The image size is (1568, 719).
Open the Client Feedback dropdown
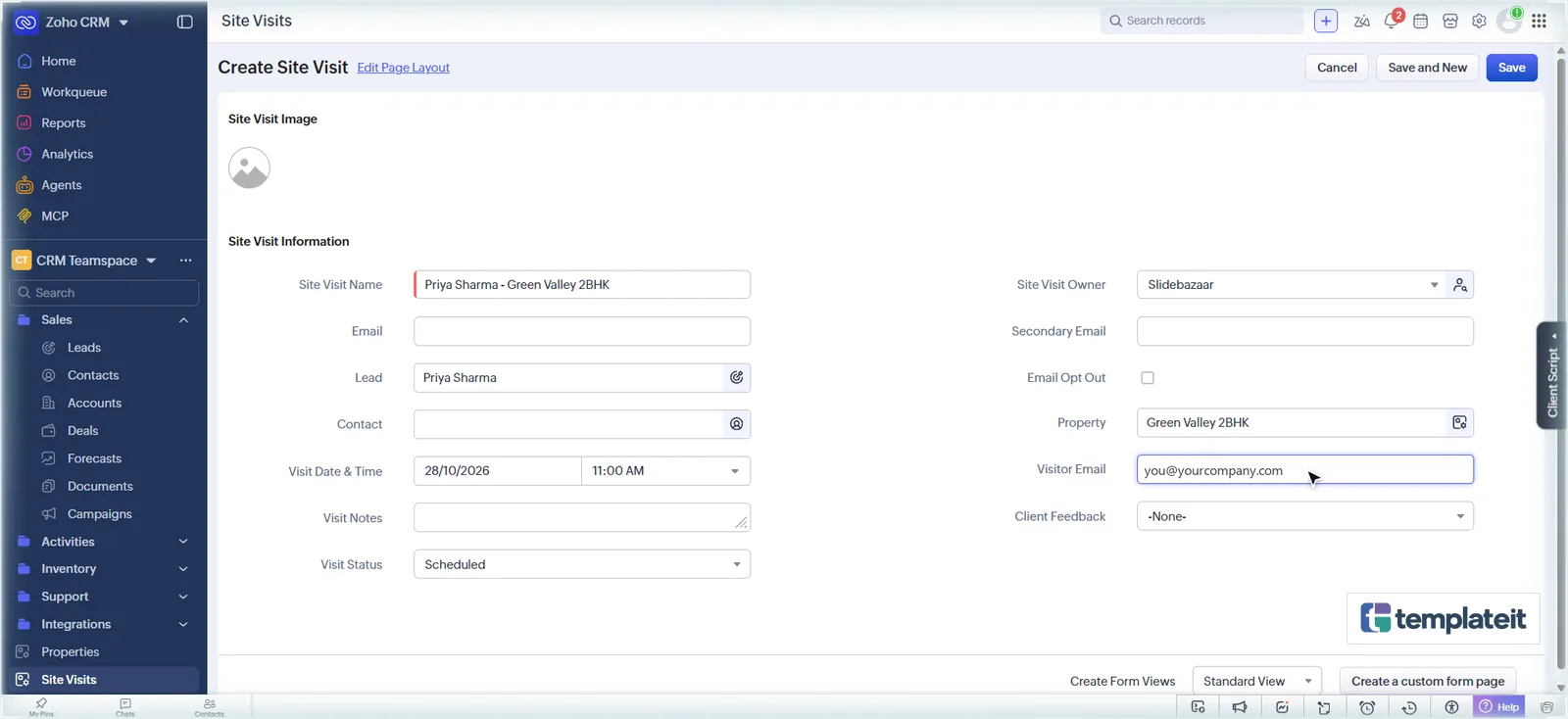click(x=1304, y=516)
